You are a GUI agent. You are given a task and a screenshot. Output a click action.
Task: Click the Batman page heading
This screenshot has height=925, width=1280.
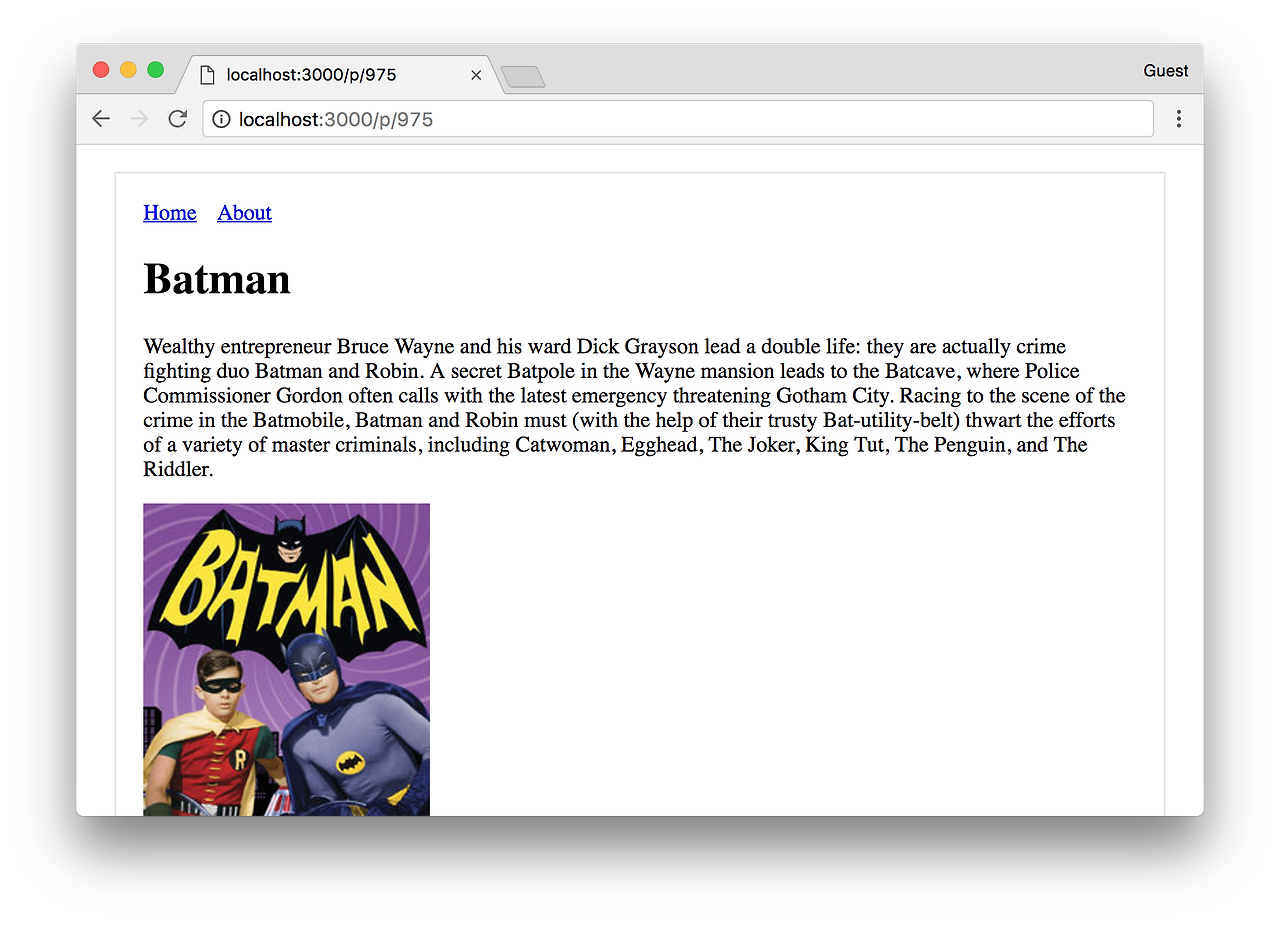click(x=217, y=278)
